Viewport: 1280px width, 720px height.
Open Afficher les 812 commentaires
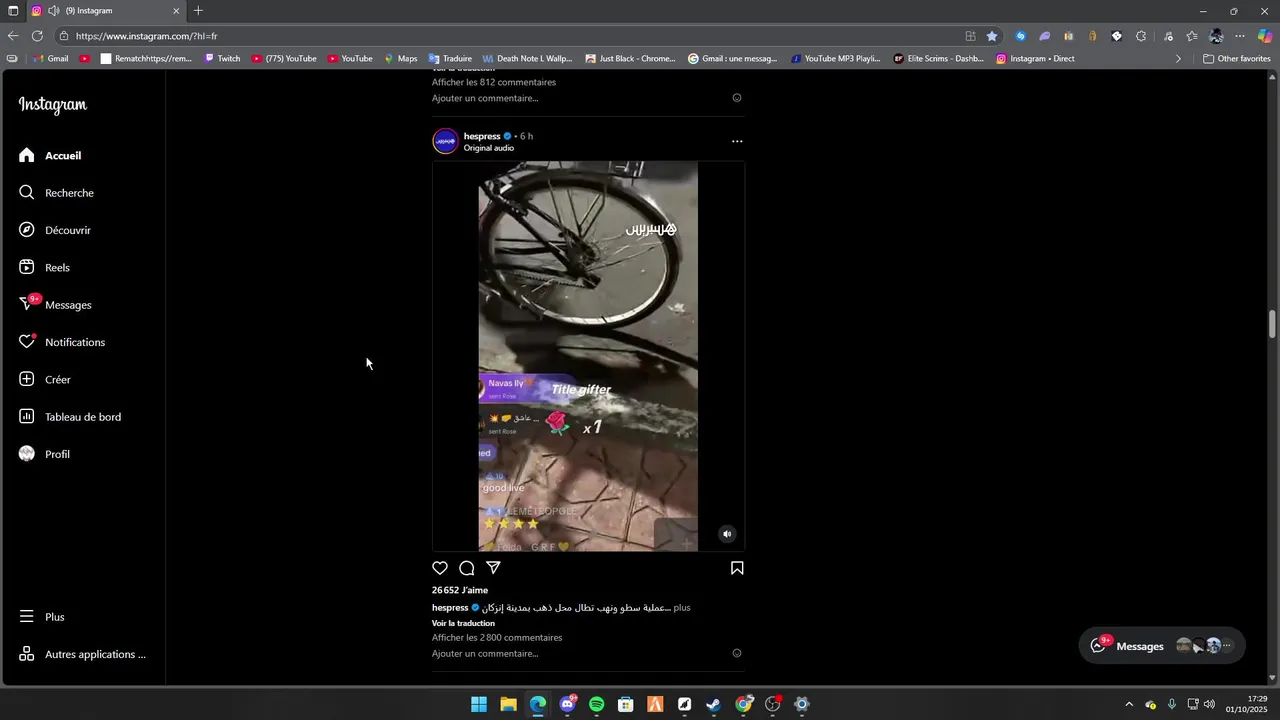coord(494,82)
